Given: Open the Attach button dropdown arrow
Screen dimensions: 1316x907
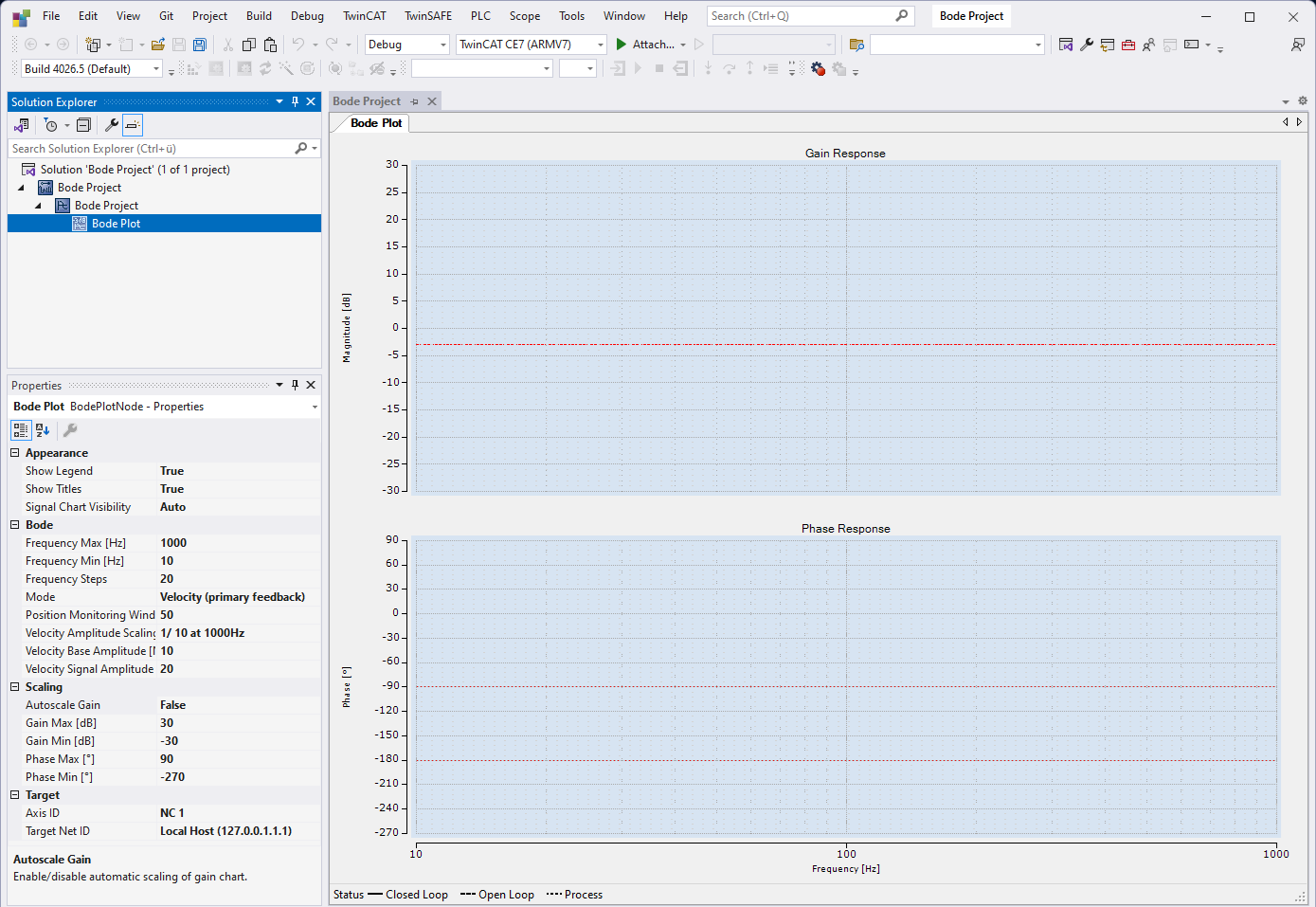Looking at the screenshot, I should (x=683, y=45).
